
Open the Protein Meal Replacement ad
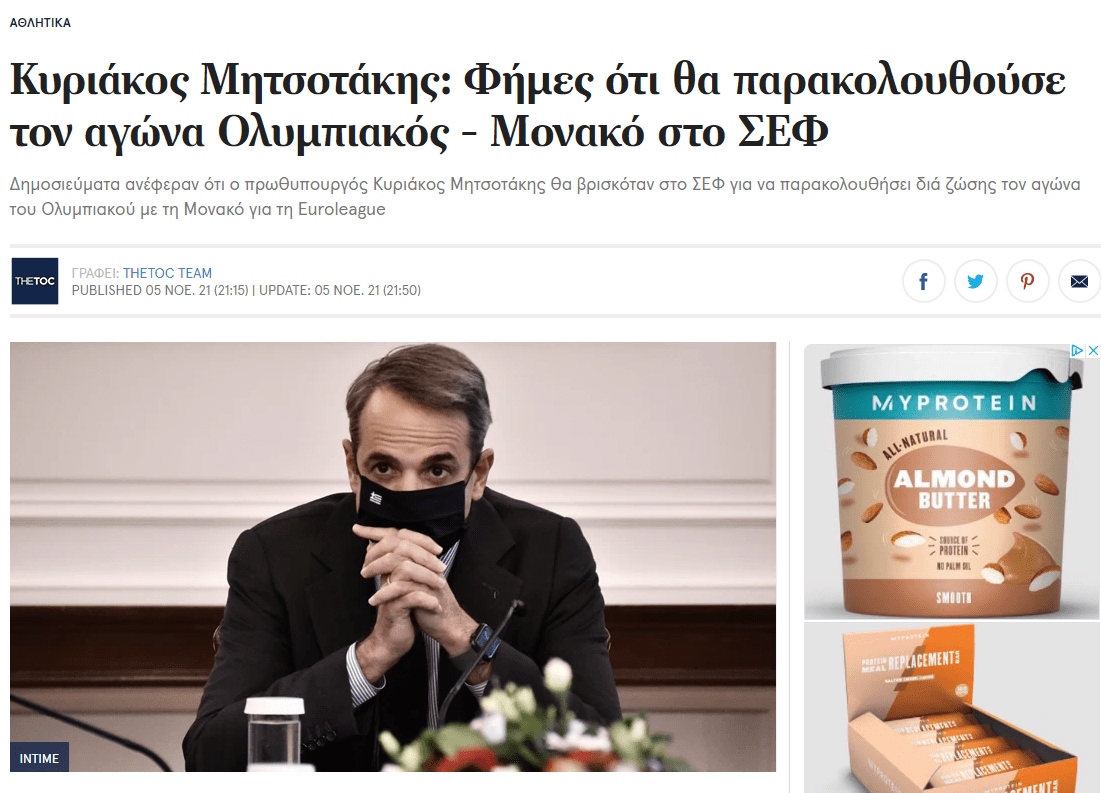(x=952, y=707)
